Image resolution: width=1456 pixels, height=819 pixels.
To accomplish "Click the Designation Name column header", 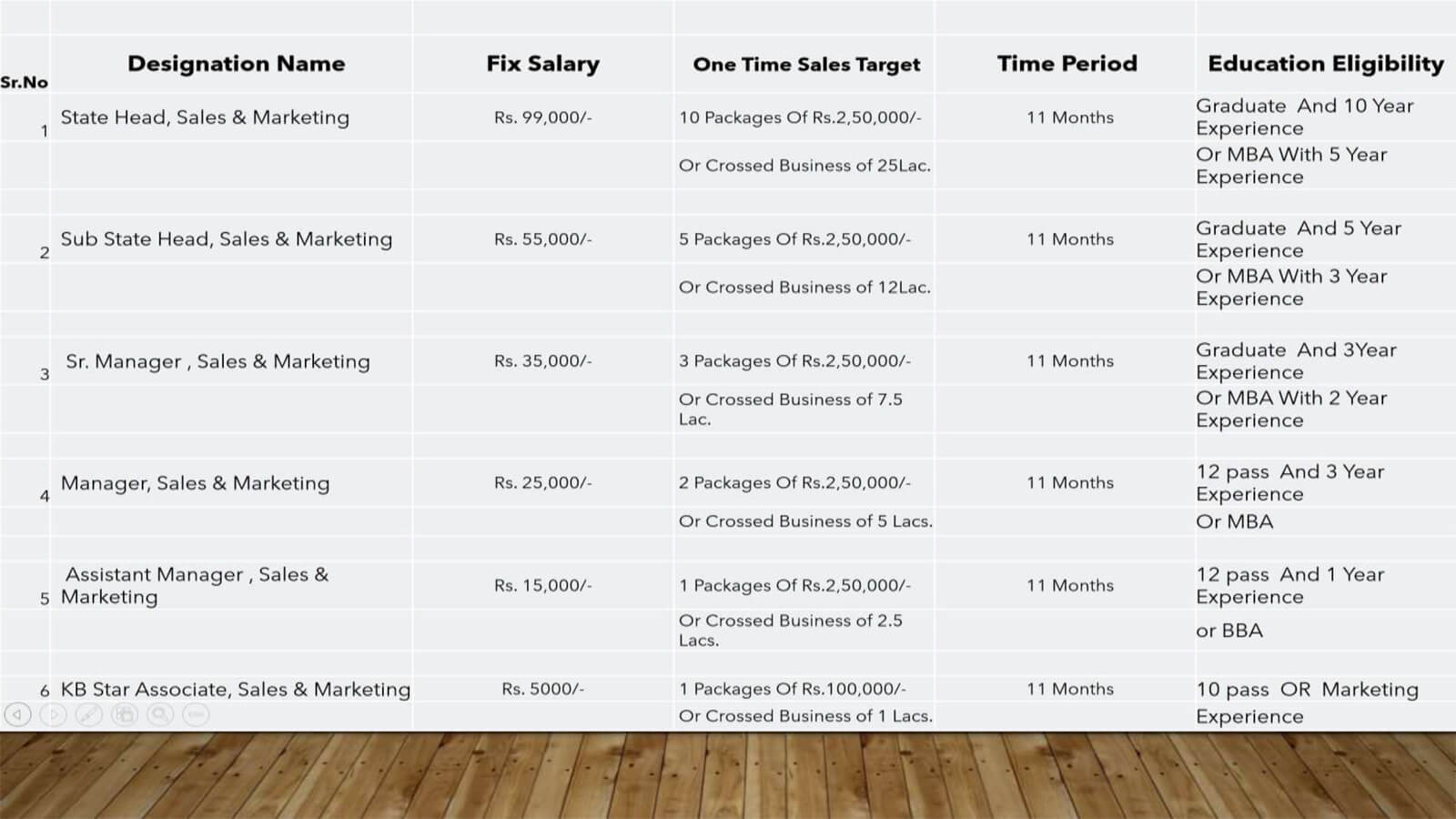I will pyautogui.click(x=236, y=64).
